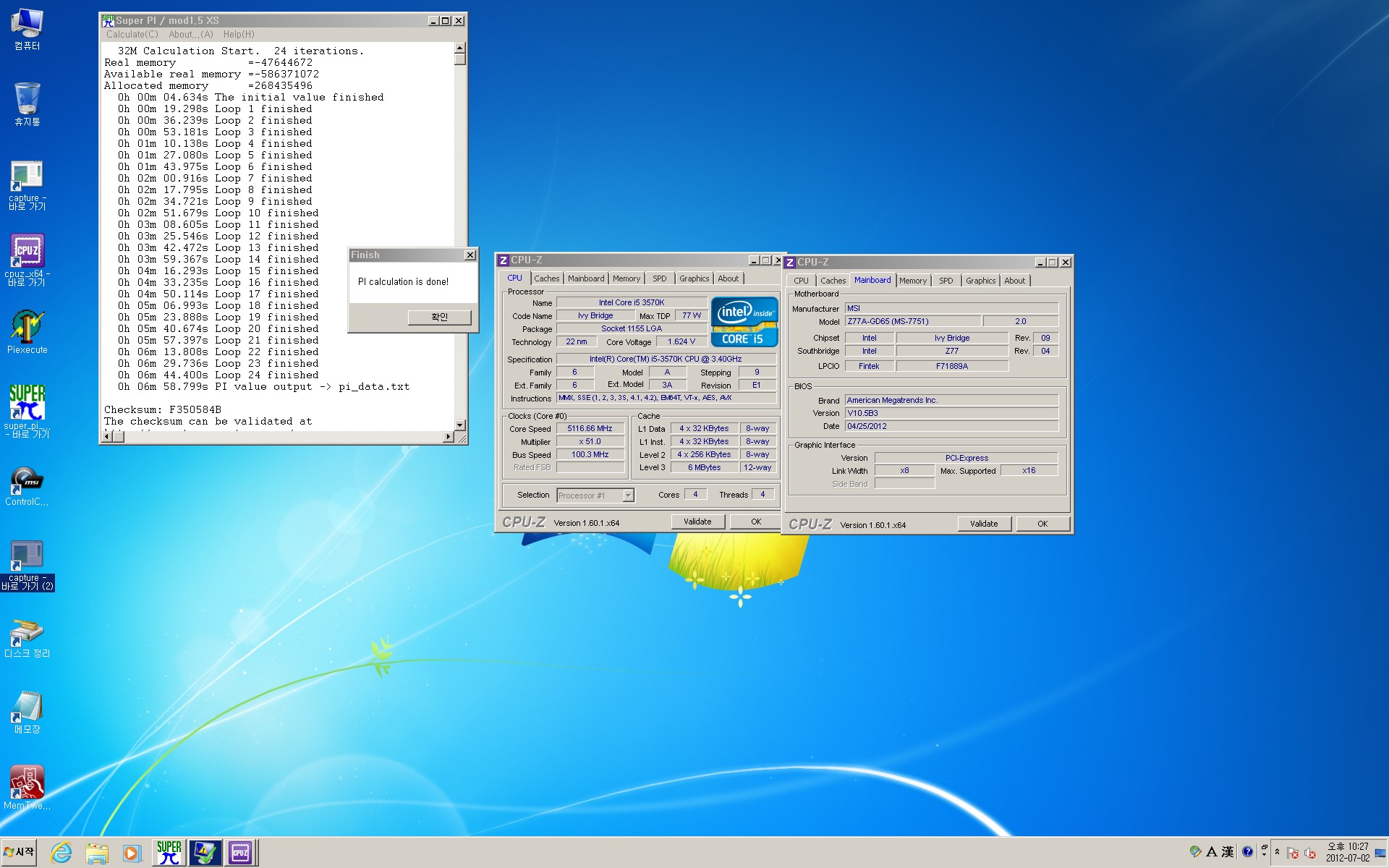Open the Recycle Bin desktop icon

(x=27, y=104)
